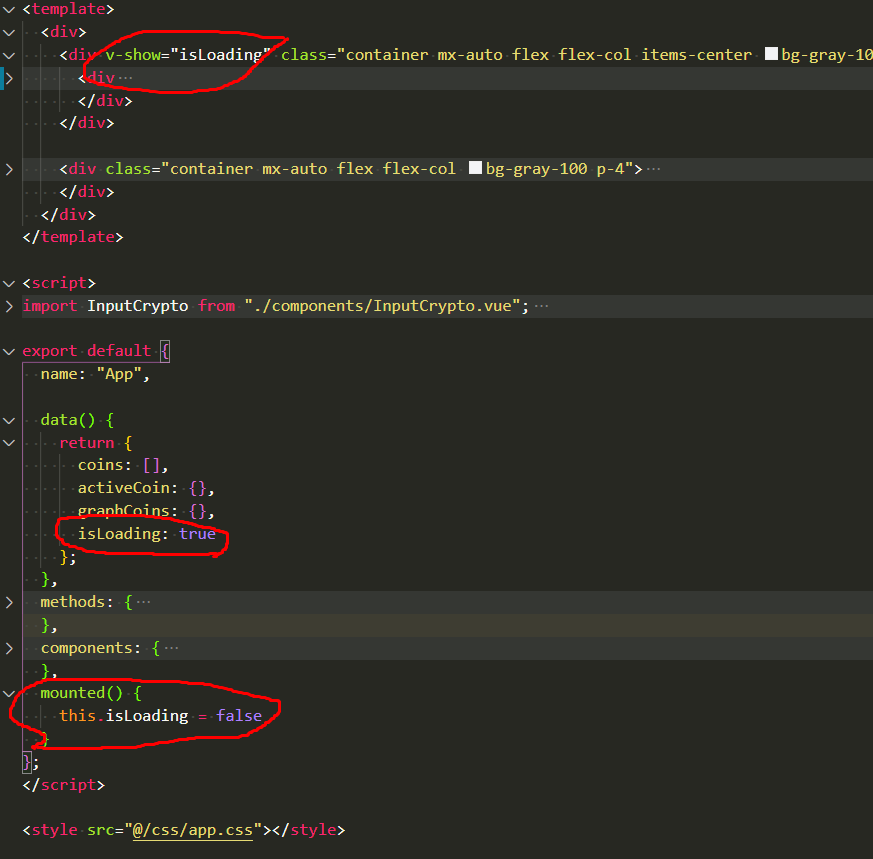Click the fold ellipsis after p-4">
Viewport: 873px width, 859px height.
(x=653, y=169)
